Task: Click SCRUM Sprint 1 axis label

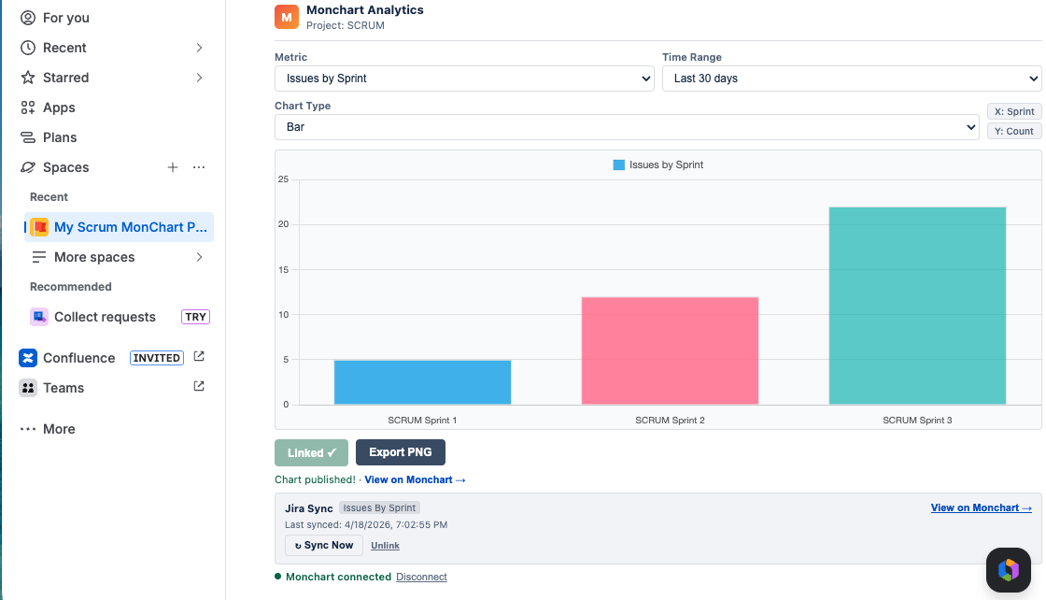Action: click(422, 420)
